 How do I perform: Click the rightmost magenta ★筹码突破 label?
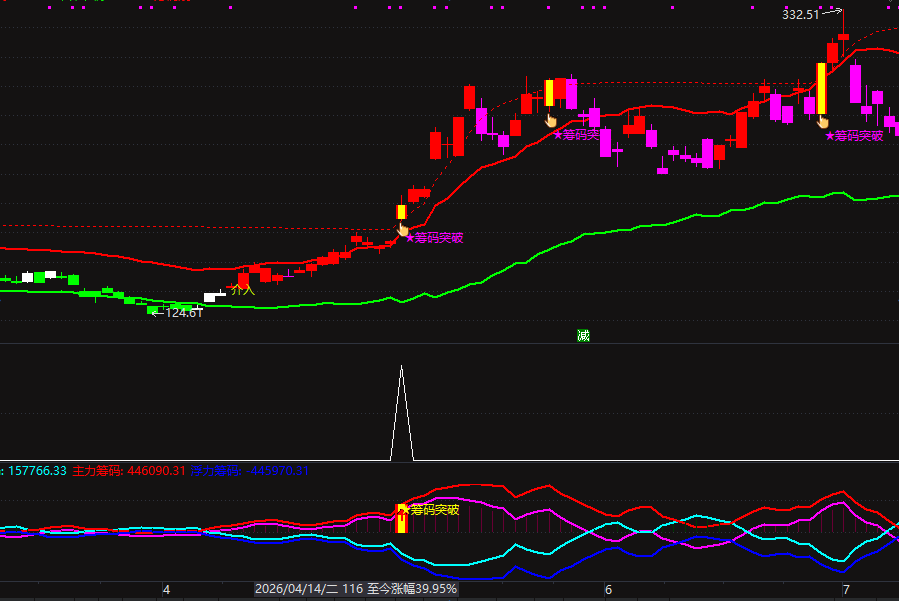[854, 135]
